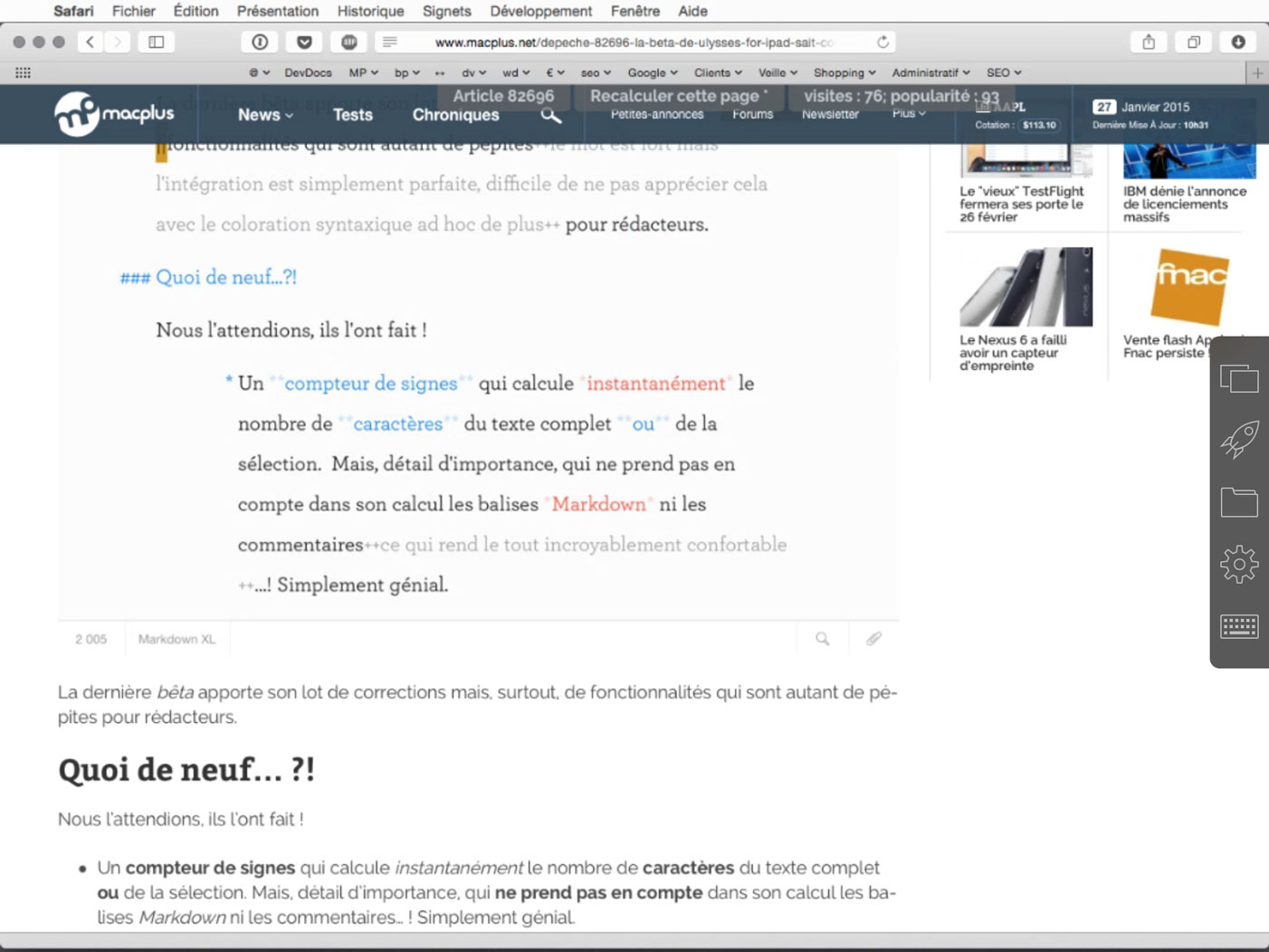Screen dimensions: 1269x952
Task: Expand the uppercase SEO bookmarks folder
Action: point(1004,72)
